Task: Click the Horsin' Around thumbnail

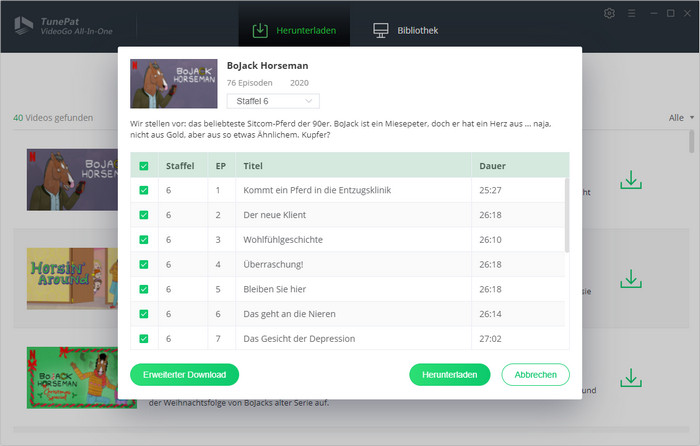Action: (x=72, y=279)
